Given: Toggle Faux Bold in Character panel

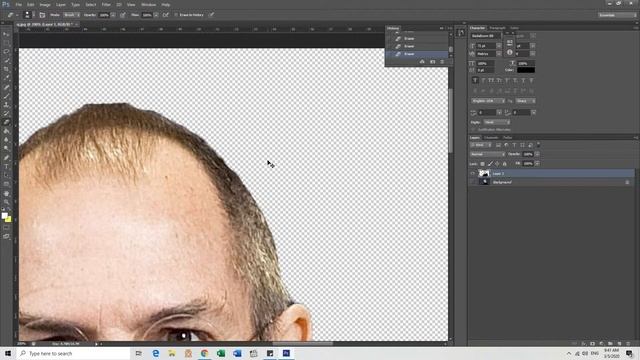Looking at the screenshot, I should (475, 80).
